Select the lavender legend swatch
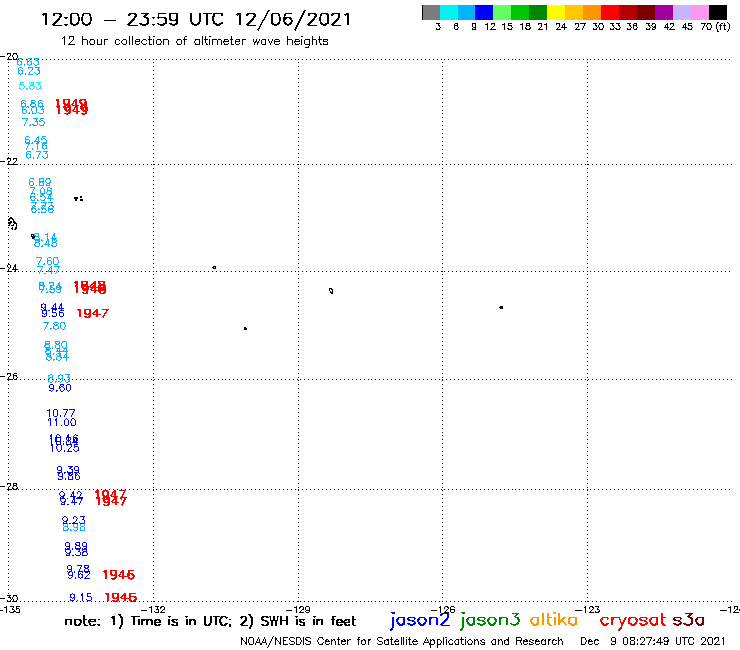 pyautogui.click(x=682, y=12)
